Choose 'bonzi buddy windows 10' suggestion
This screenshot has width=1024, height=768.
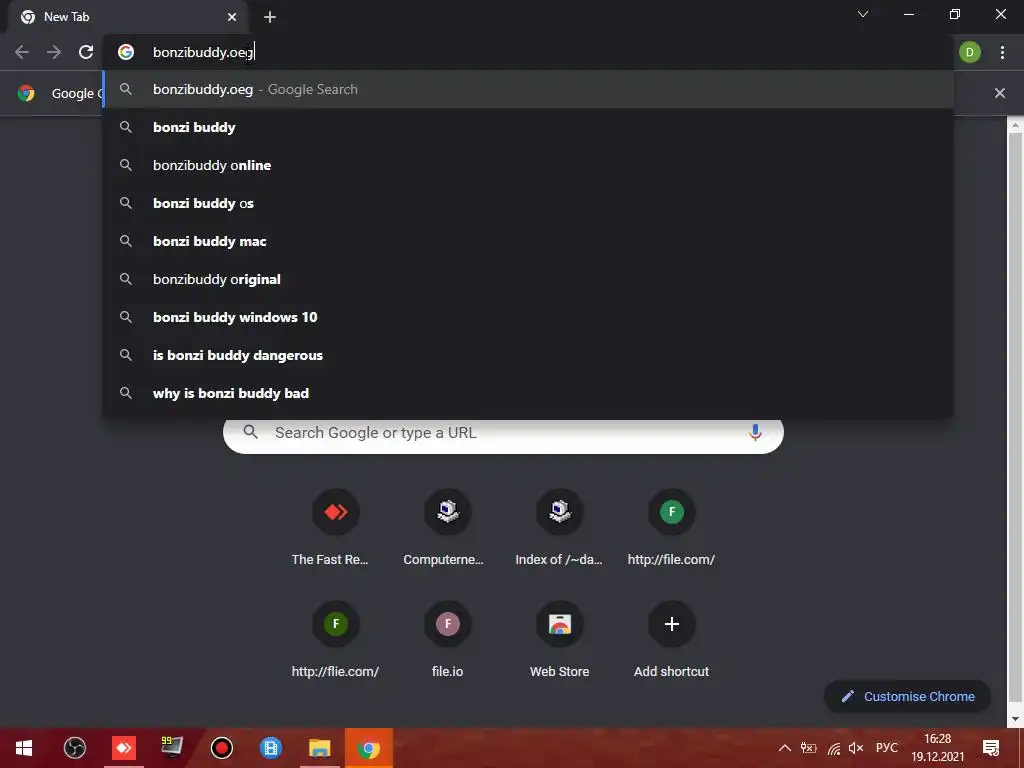tap(528, 317)
